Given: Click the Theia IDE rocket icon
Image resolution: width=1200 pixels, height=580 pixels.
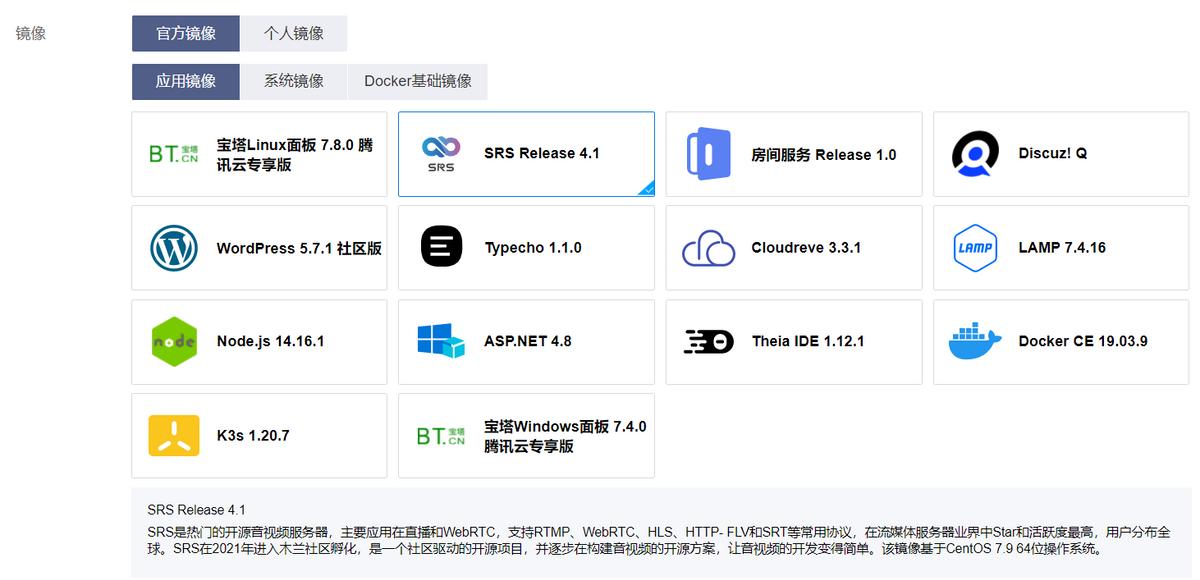Looking at the screenshot, I should [707, 341].
